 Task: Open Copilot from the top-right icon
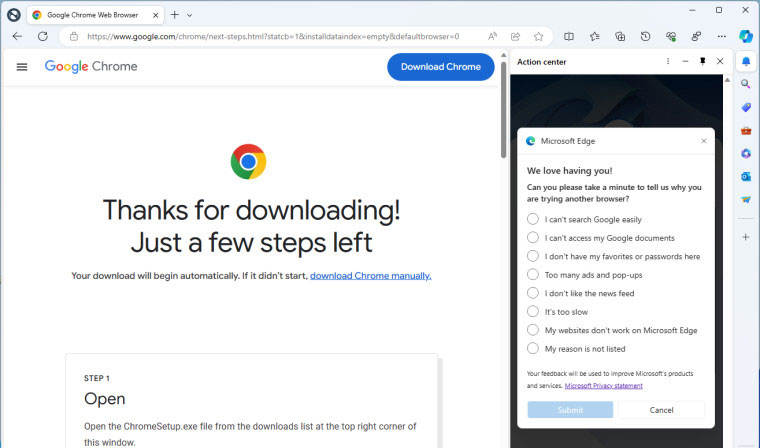click(x=746, y=36)
